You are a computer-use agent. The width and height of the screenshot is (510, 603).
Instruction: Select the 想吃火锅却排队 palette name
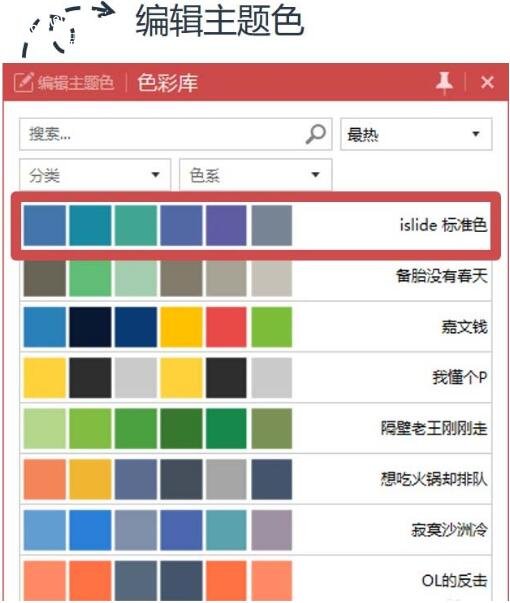click(x=434, y=479)
